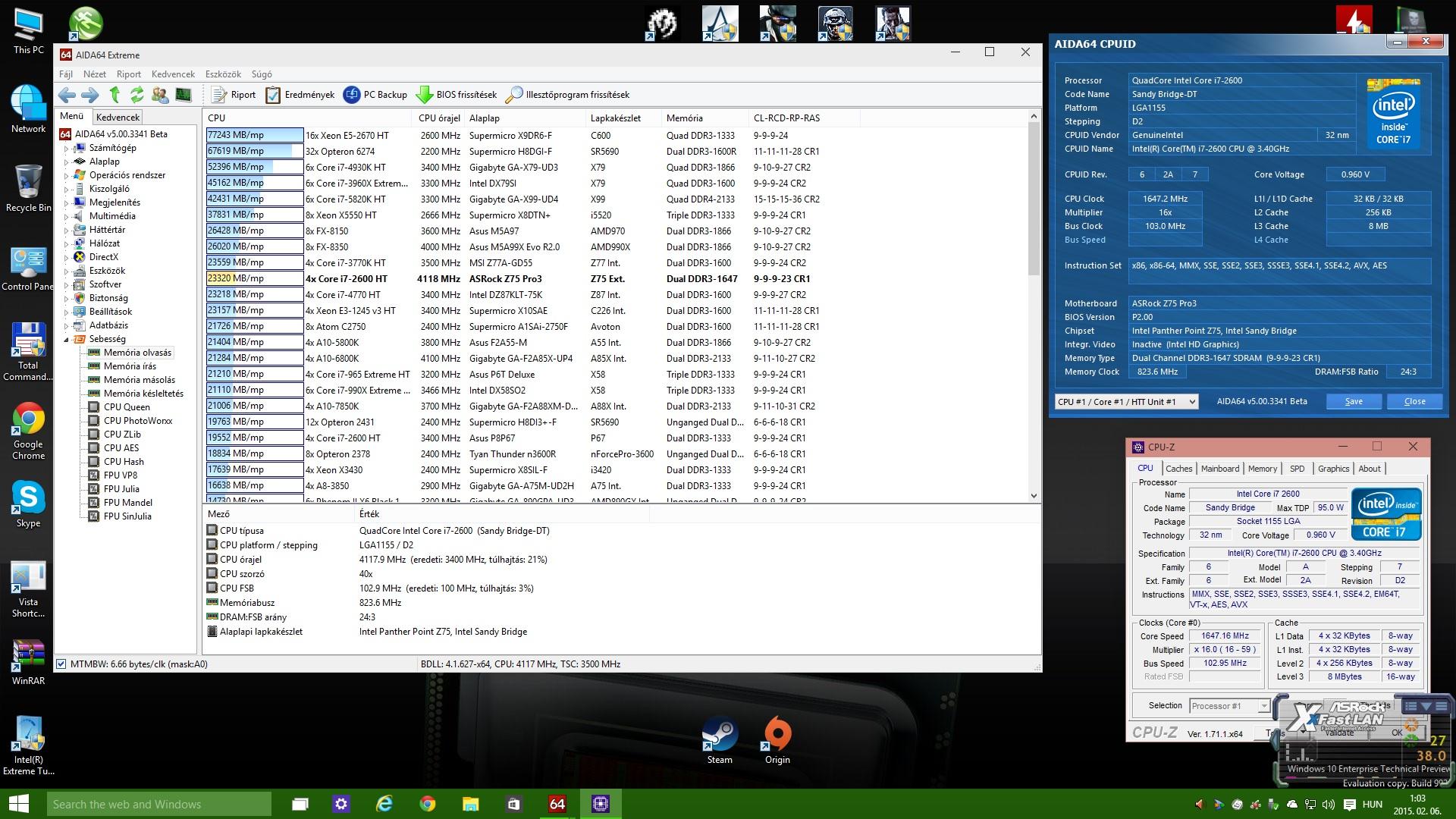Open the Fájl menu
This screenshot has width=1456, height=819.
(66, 74)
